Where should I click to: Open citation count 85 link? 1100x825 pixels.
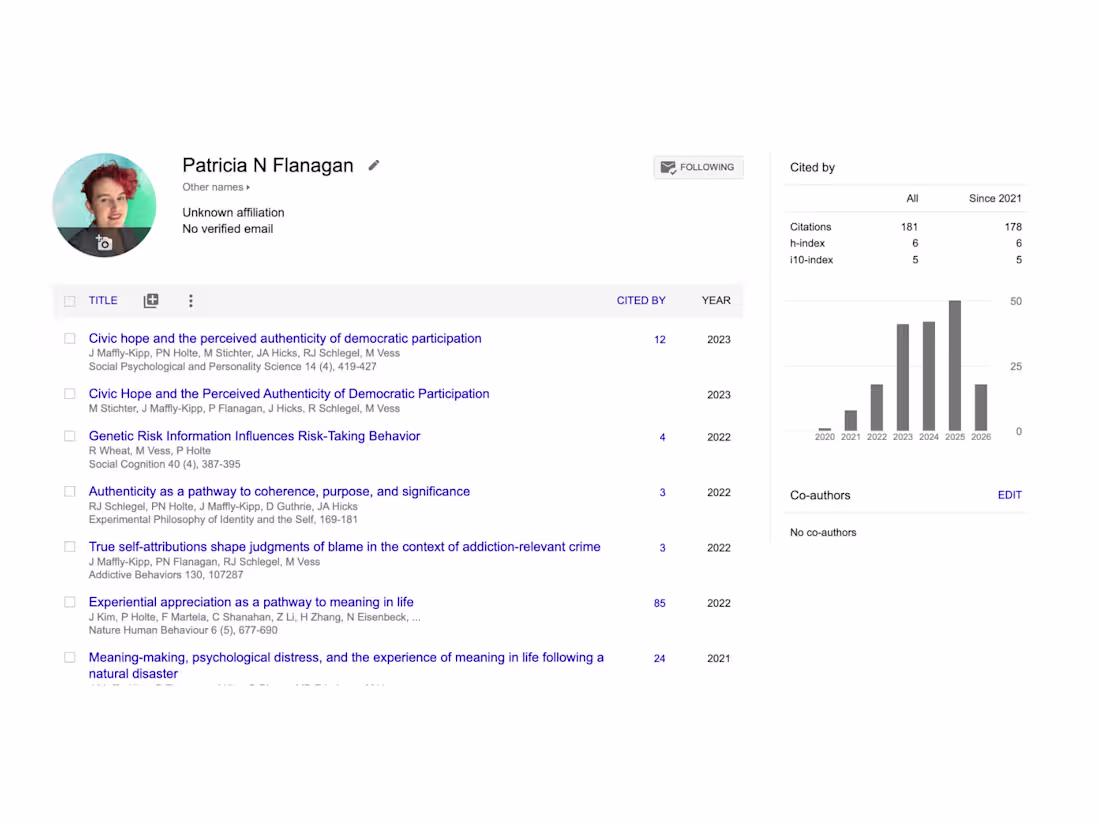[x=659, y=603]
